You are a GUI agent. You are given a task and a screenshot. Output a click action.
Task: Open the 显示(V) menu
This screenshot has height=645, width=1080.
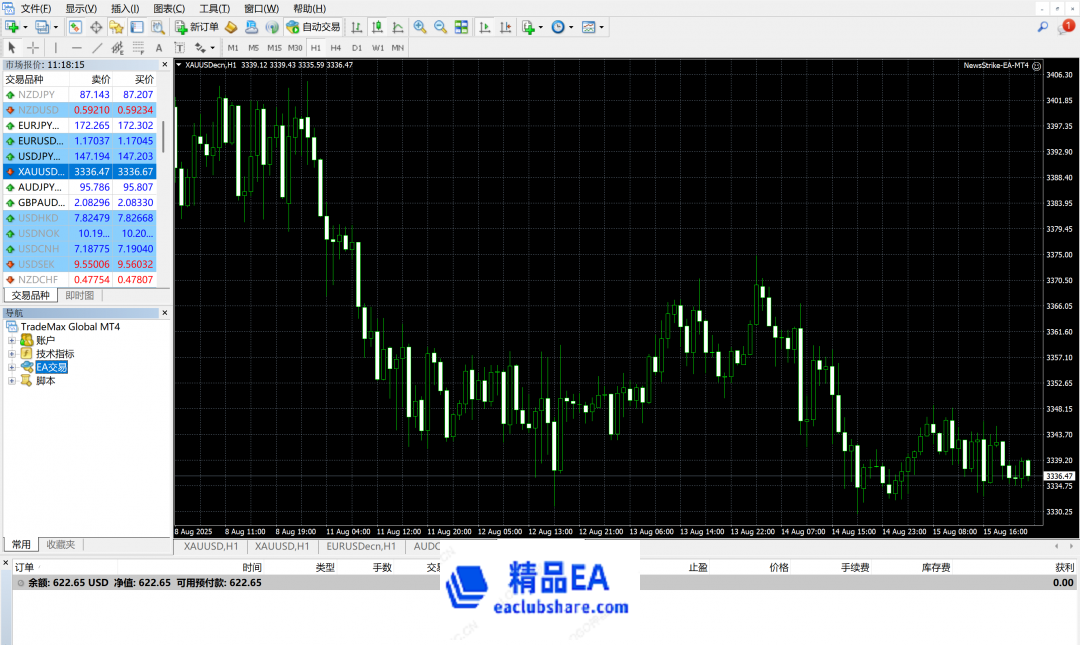tap(81, 8)
